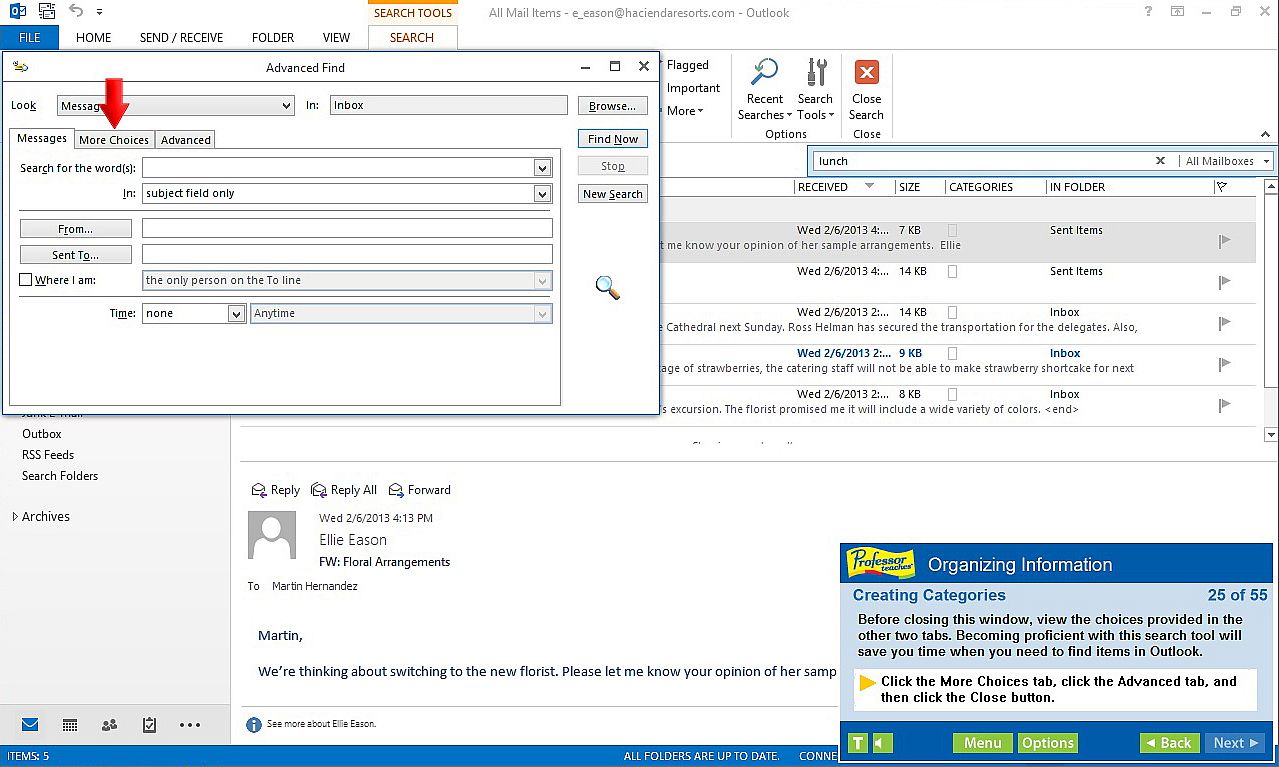Image resolution: width=1279 pixels, height=767 pixels.
Task: Open Outlook Help question mark icon
Action: [x=1149, y=12]
